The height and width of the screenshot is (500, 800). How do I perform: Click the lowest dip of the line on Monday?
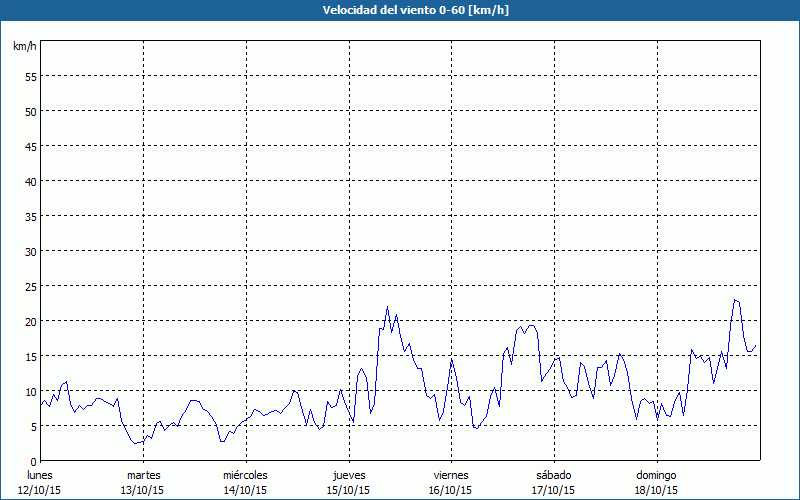pyautogui.click(x=135, y=443)
